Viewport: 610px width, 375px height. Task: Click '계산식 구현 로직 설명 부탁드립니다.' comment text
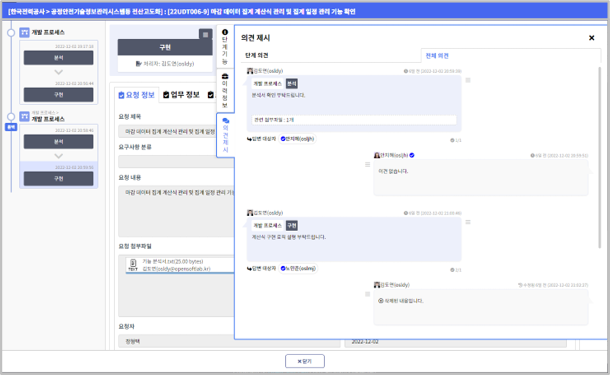289,237
